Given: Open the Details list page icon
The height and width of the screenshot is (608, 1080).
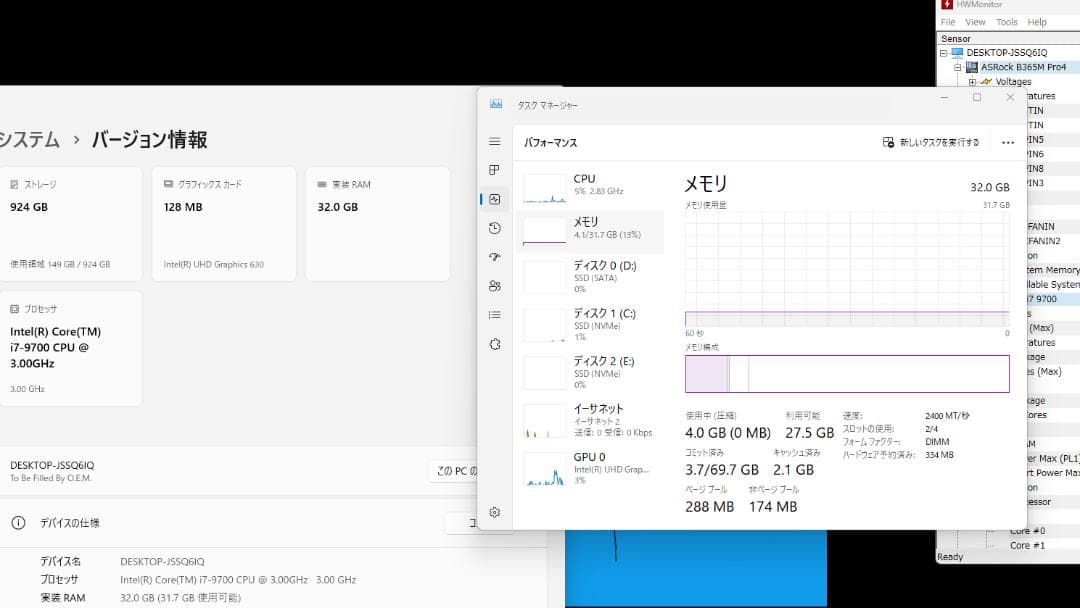Looking at the screenshot, I should pos(494,315).
